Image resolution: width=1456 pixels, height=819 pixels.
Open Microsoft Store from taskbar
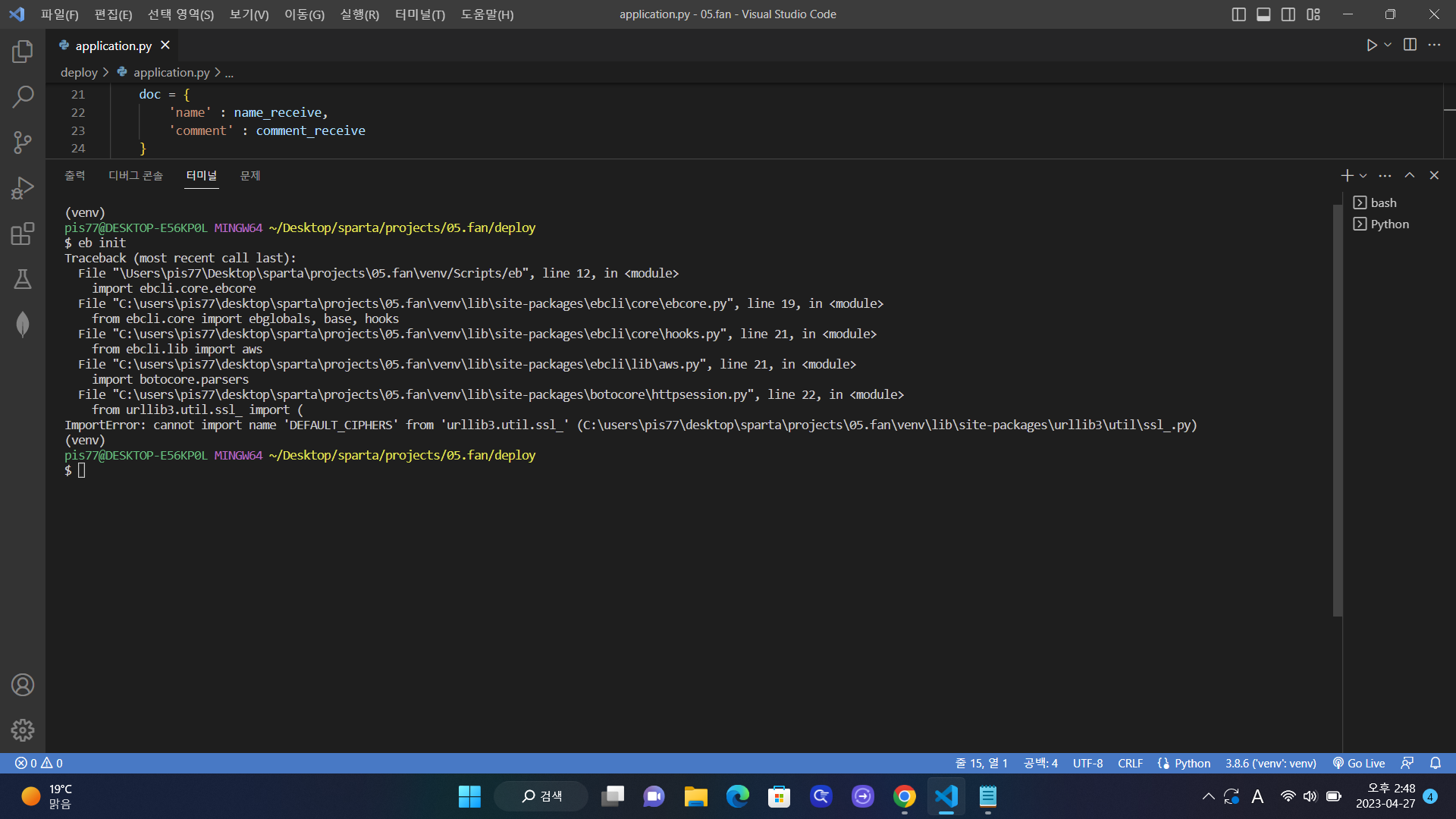click(x=779, y=796)
